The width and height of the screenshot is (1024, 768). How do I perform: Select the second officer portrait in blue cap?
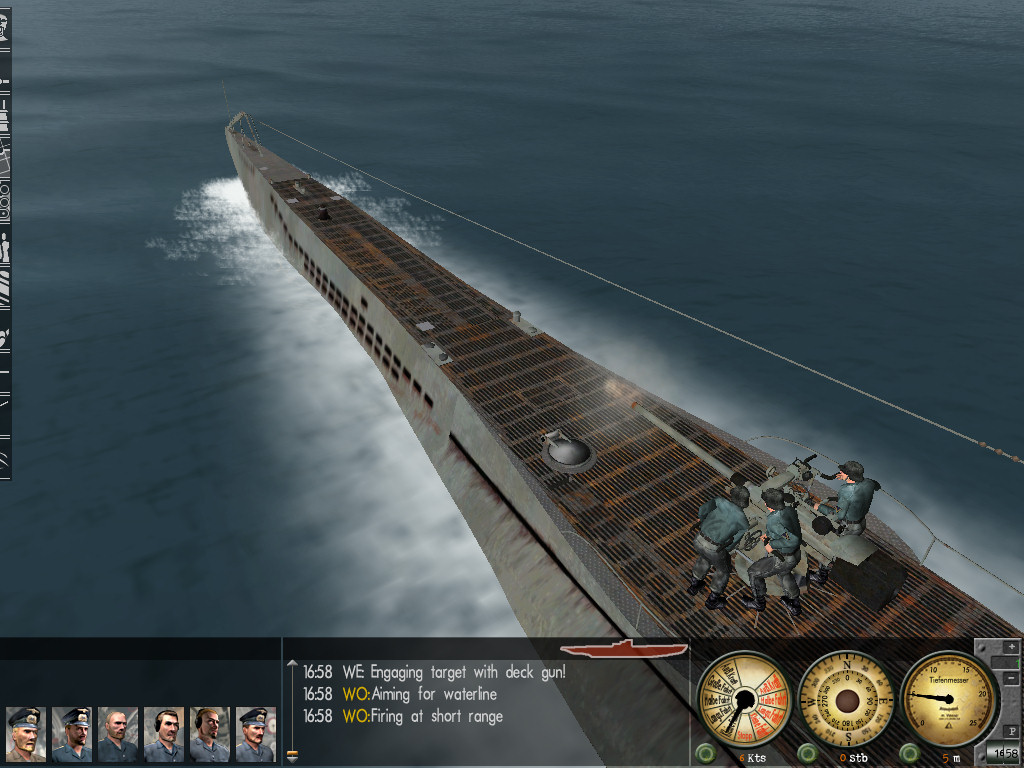(x=72, y=734)
